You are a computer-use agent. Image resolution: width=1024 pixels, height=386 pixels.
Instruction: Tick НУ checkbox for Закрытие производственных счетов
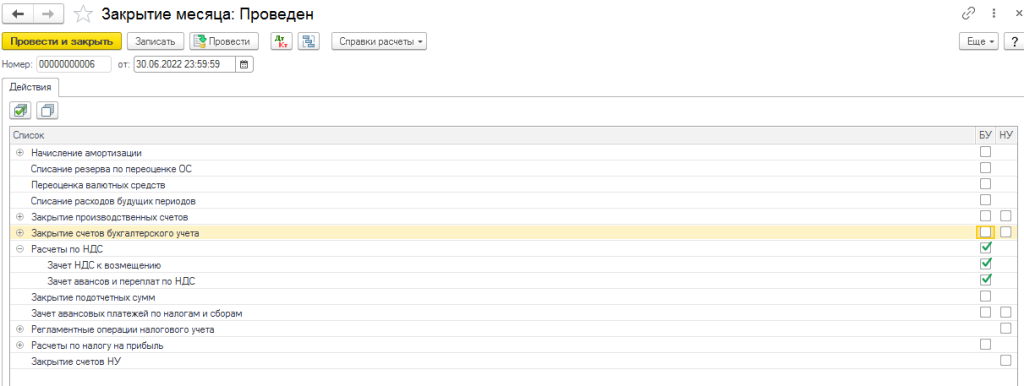tap(1006, 216)
